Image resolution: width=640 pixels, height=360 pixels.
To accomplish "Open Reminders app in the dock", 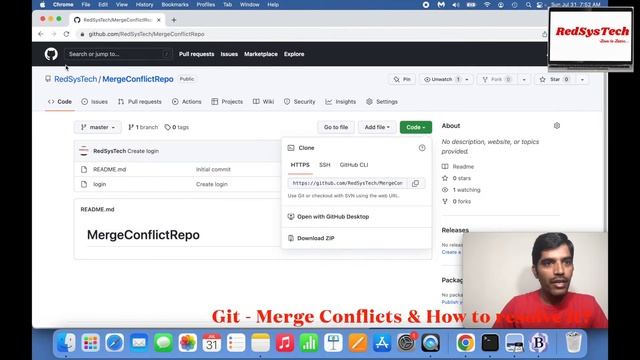I will pyautogui.click(x=236, y=342).
